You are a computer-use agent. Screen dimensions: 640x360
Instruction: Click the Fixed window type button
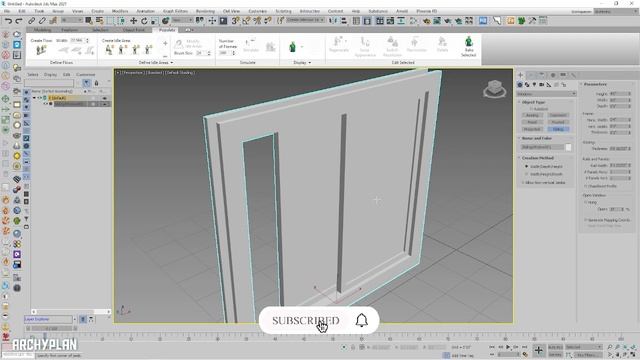click(x=532, y=122)
